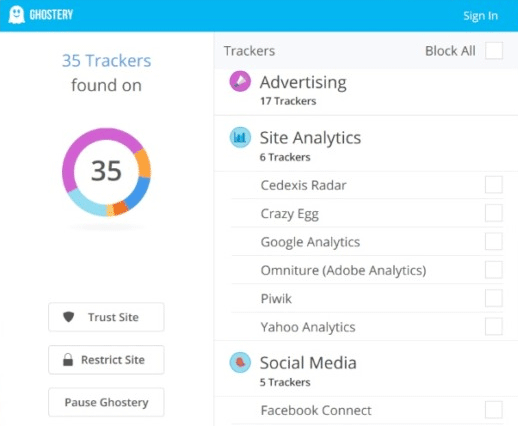
Task: Click the GHOSTERY wordmark text
Action: (51, 15)
